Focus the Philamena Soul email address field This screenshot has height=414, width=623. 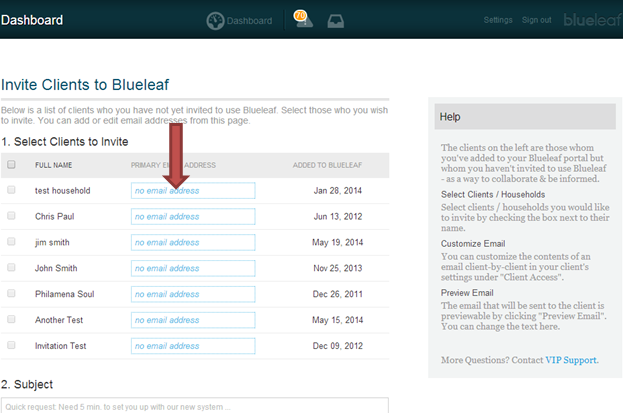pyautogui.click(x=193, y=294)
